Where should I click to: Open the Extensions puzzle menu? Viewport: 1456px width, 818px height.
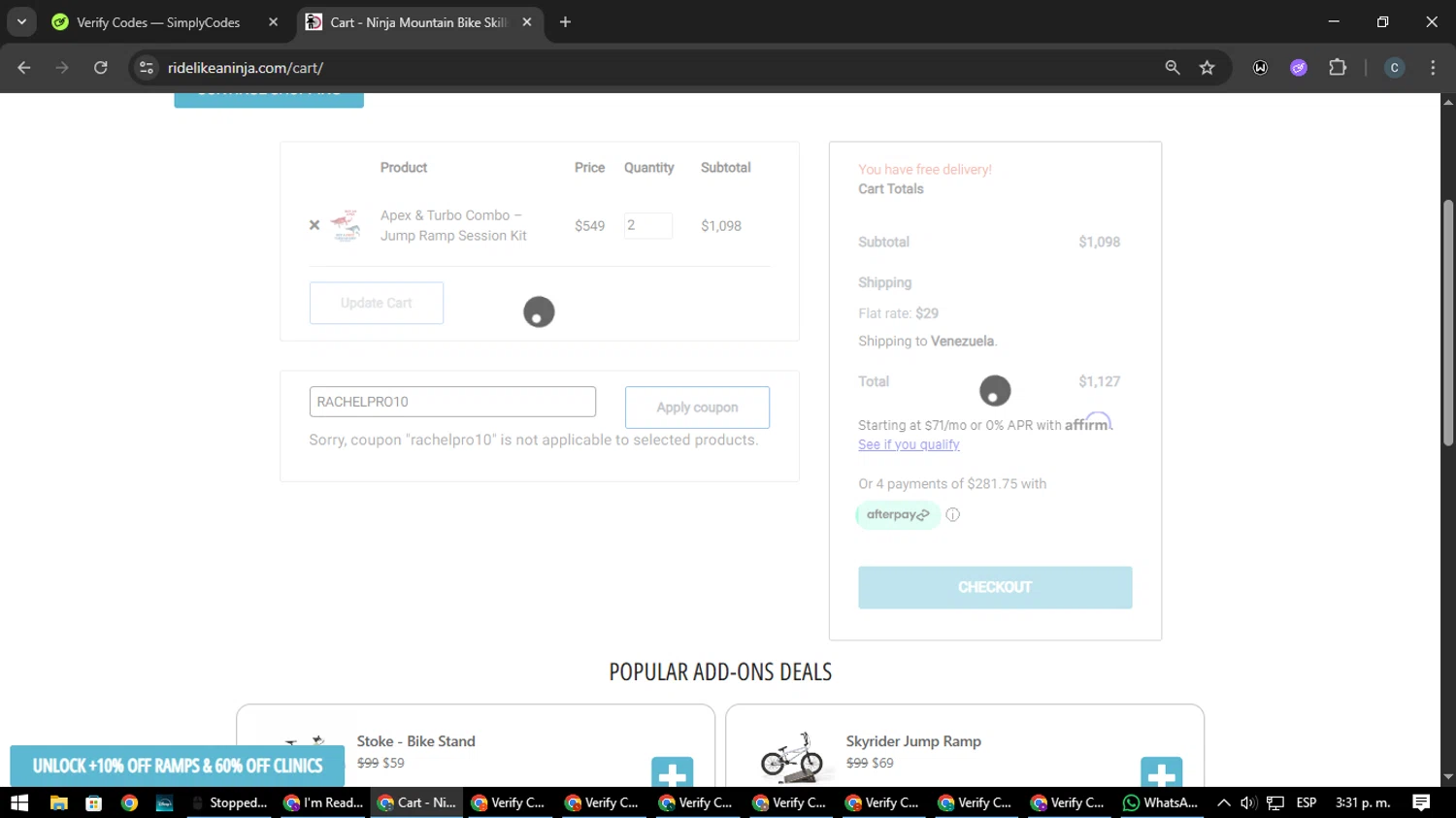[x=1338, y=68]
